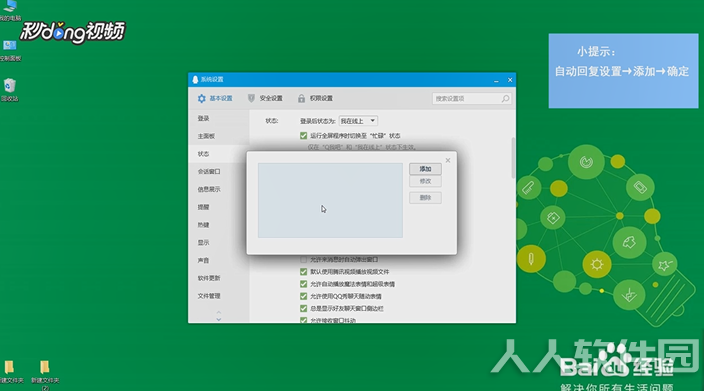Toggle 允许自动播放魔法表情和超级表情 checkbox
The height and width of the screenshot is (391, 704).
pos(304,284)
